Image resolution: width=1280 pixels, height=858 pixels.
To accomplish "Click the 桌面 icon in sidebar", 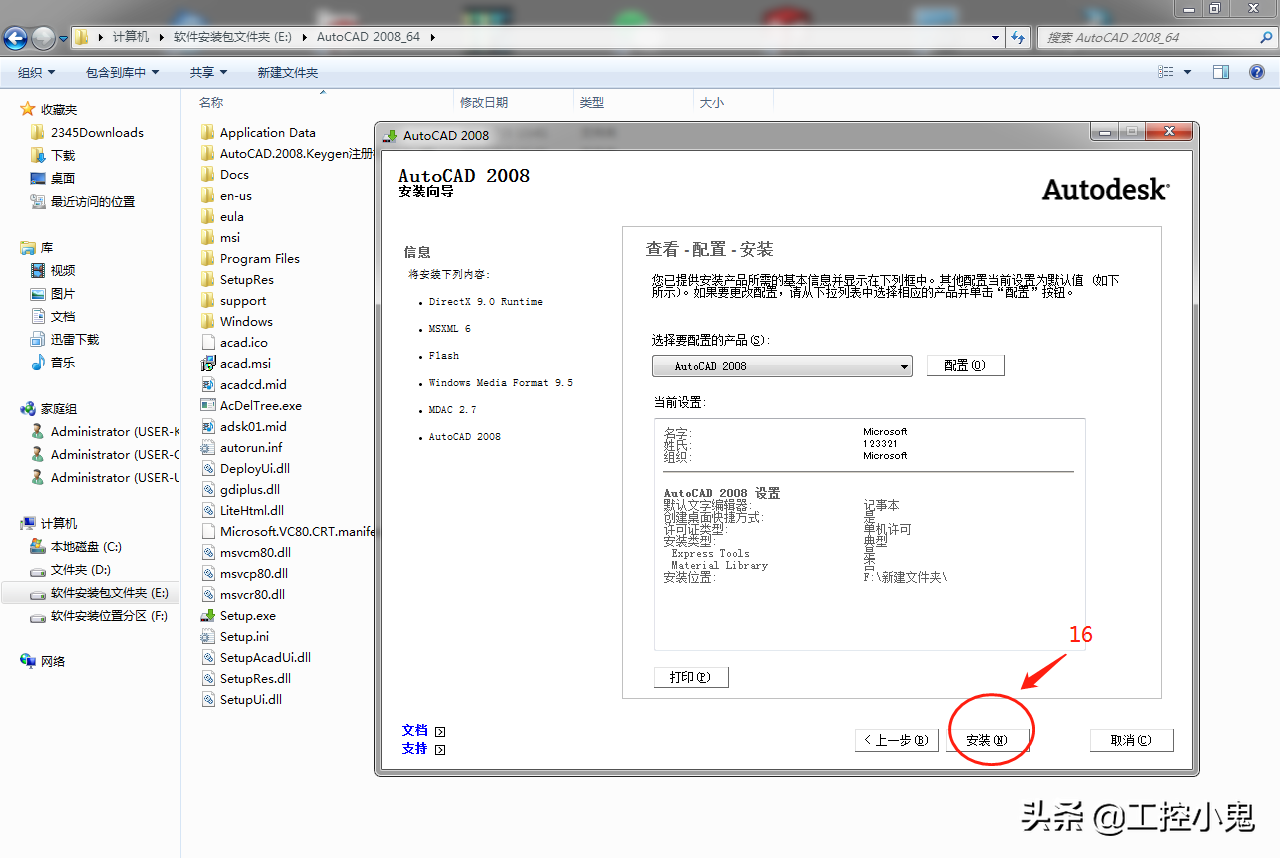I will [x=38, y=178].
